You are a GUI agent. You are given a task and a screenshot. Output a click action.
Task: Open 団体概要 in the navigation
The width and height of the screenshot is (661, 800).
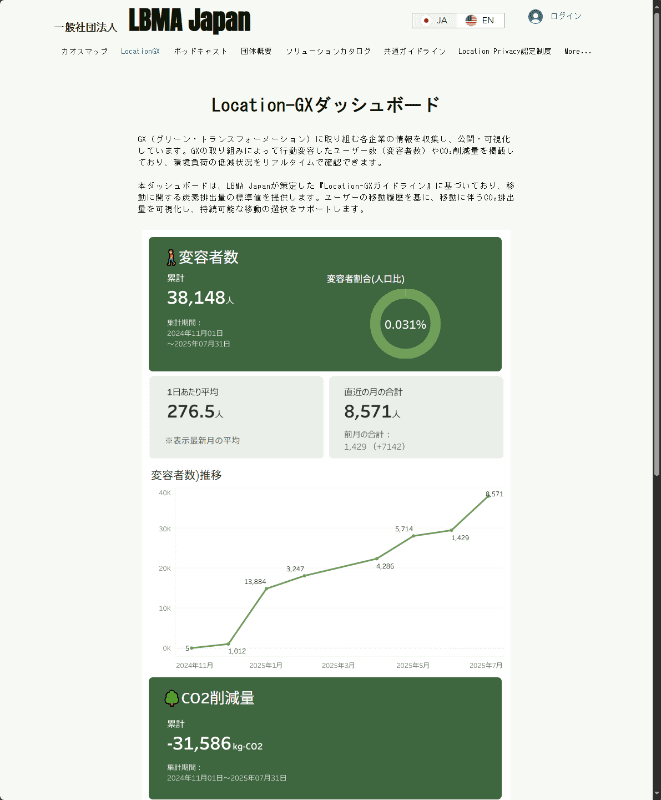tap(256, 52)
